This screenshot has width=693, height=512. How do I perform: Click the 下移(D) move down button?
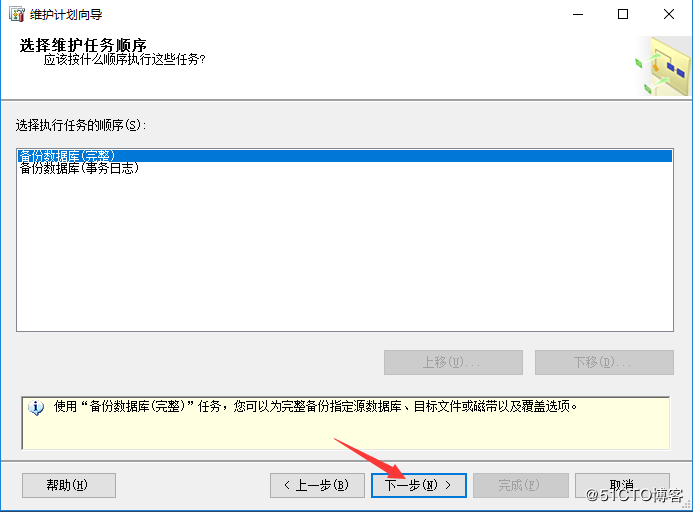coord(604,363)
